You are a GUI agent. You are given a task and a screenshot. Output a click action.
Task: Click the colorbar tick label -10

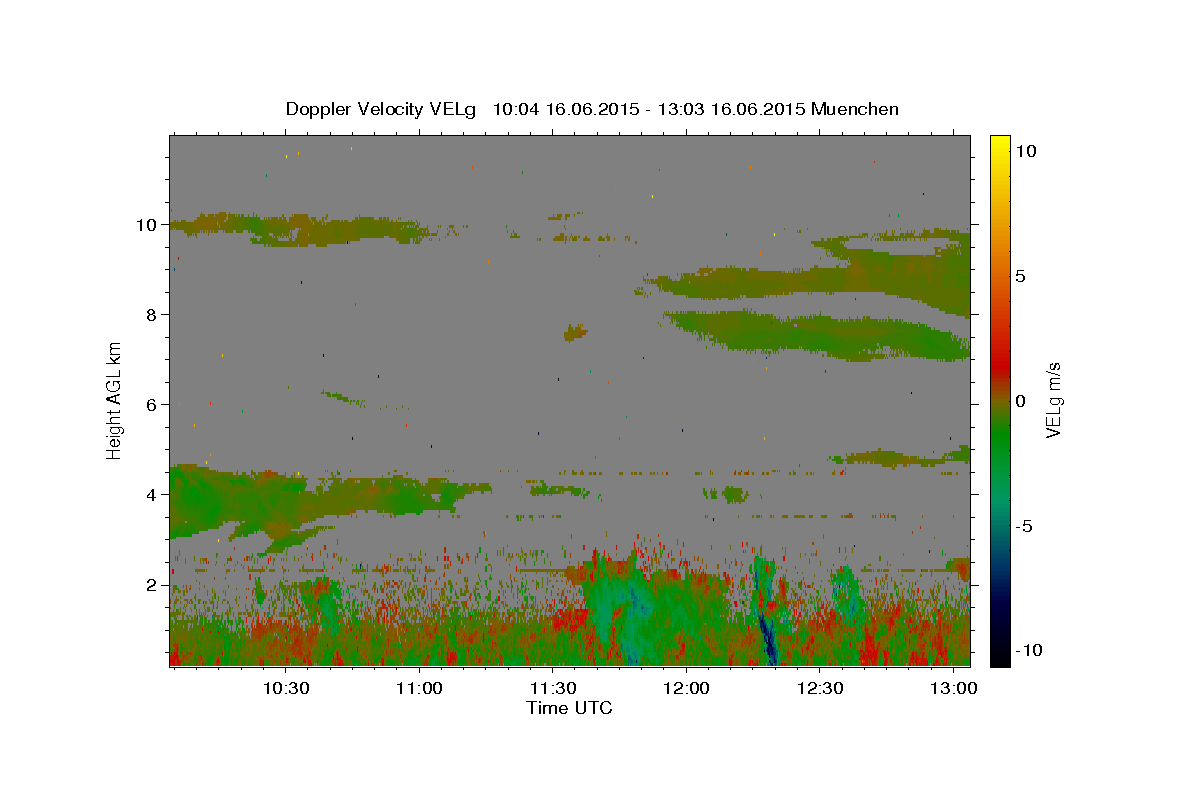pyautogui.click(x=1029, y=650)
